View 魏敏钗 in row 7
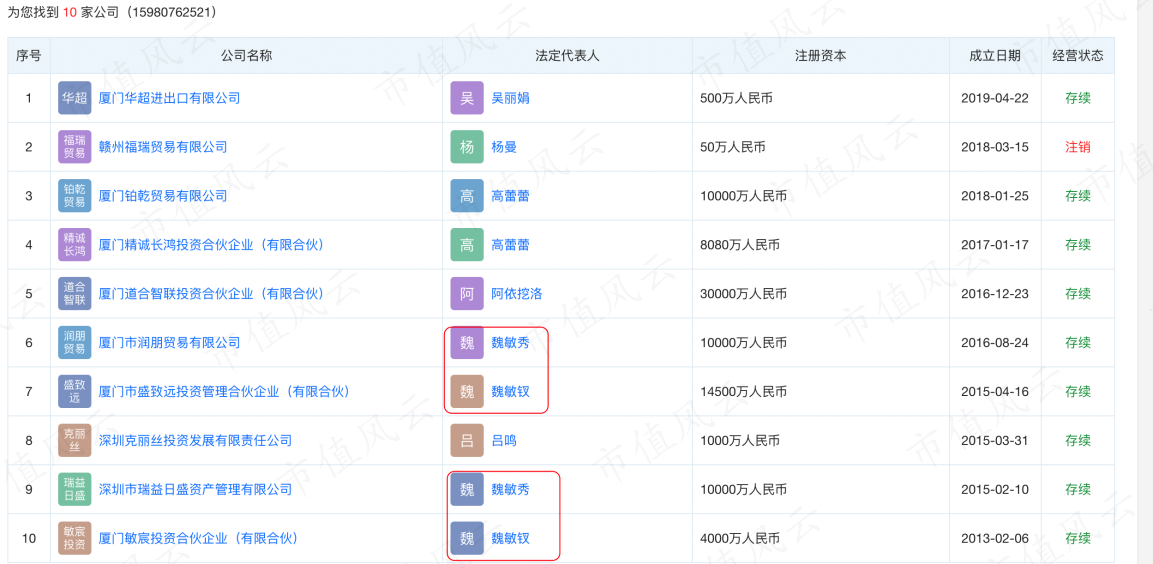Screen dimensions: 1153x564 [510, 391]
